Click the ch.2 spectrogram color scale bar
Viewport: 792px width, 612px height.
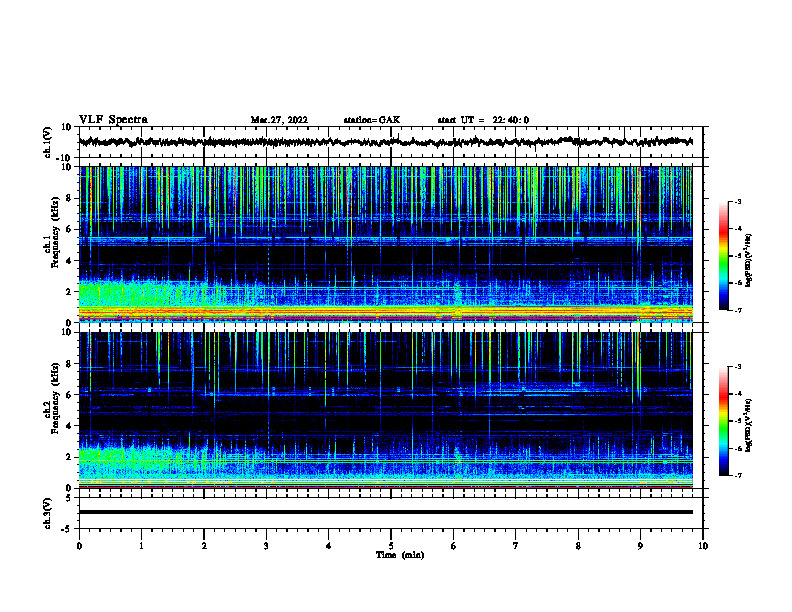(723, 421)
